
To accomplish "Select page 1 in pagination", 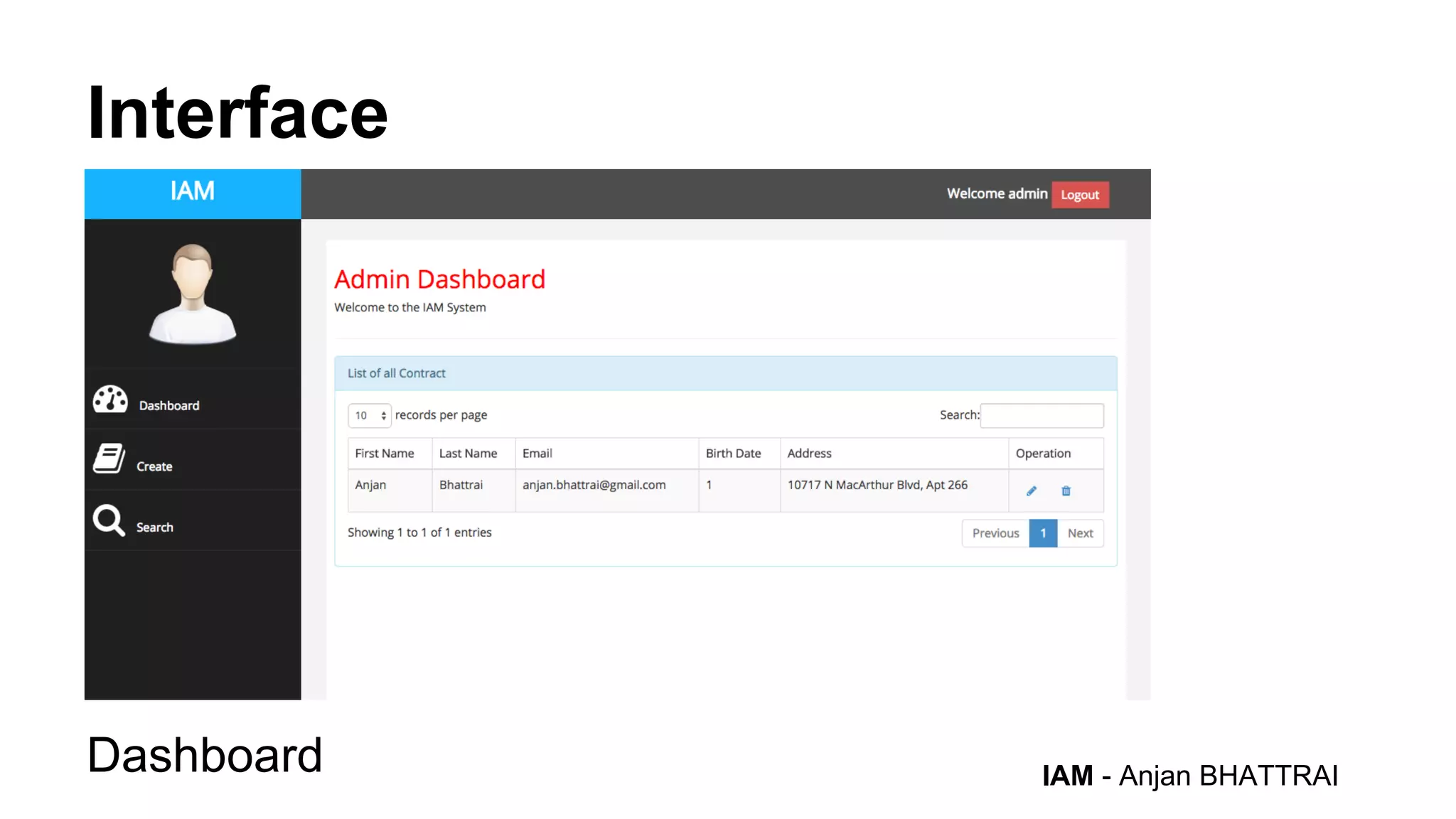I will click(1043, 533).
